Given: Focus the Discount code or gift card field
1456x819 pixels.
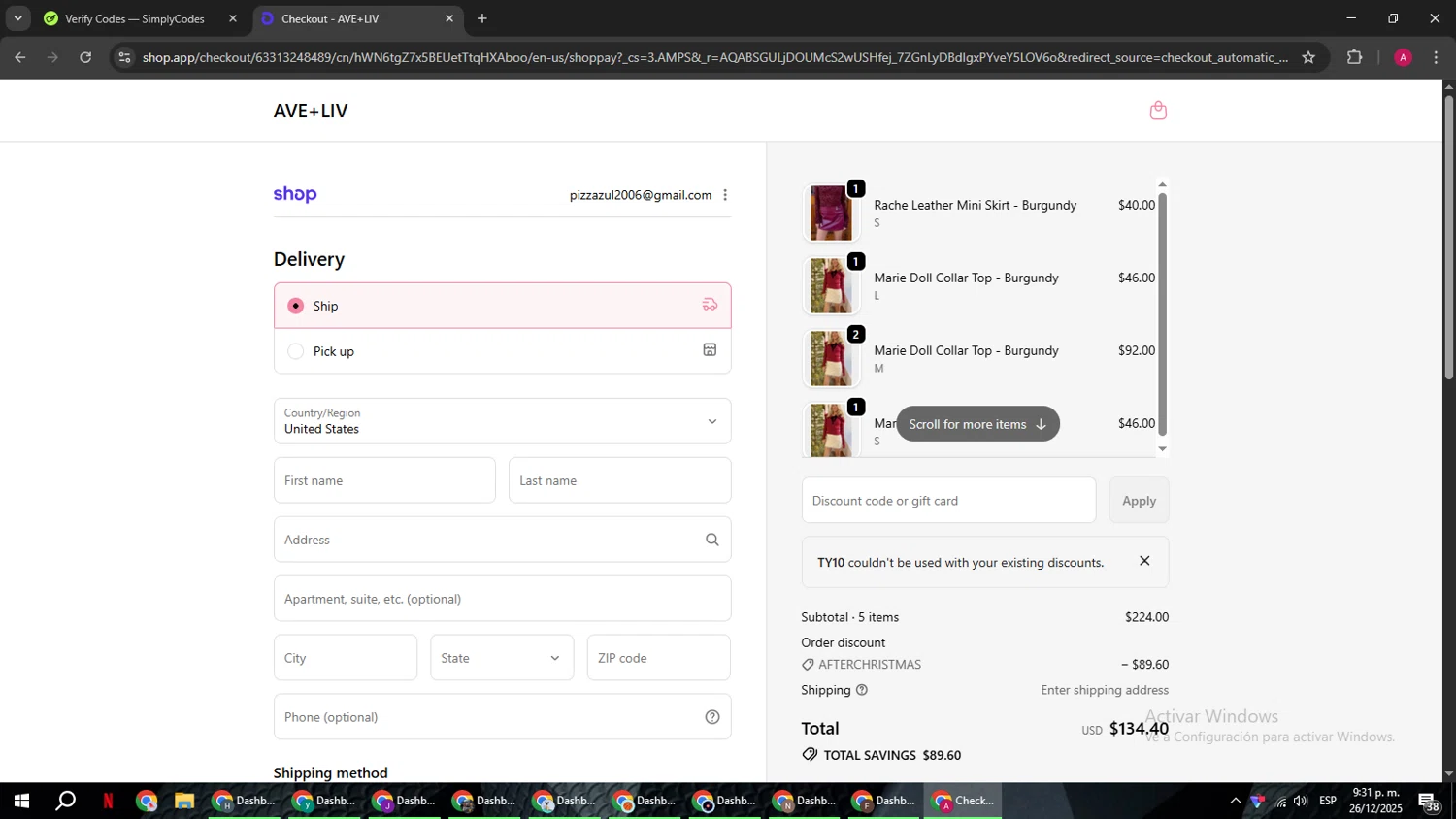Looking at the screenshot, I should (948, 501).
